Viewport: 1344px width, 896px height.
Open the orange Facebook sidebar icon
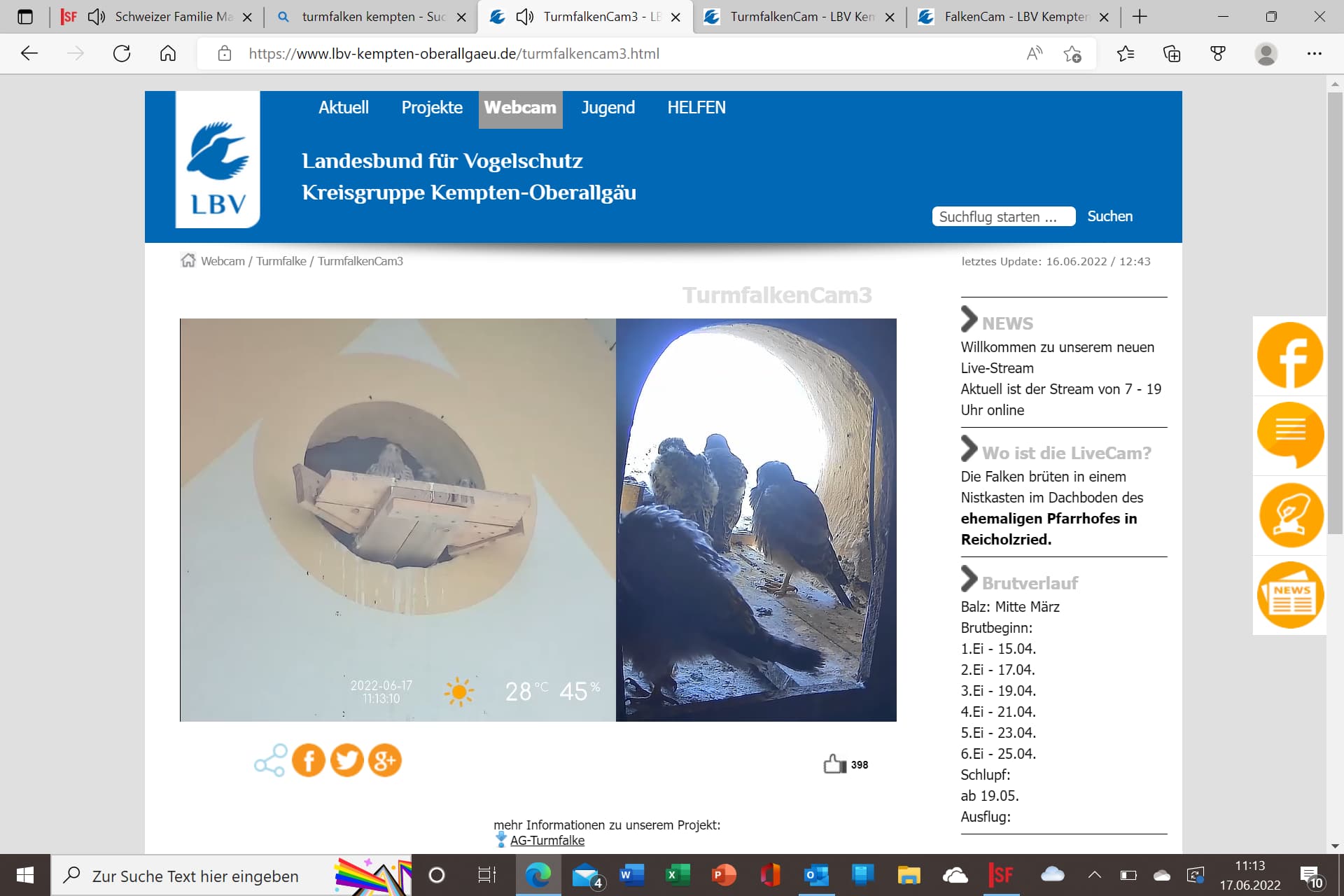(x=1289, y=356)
